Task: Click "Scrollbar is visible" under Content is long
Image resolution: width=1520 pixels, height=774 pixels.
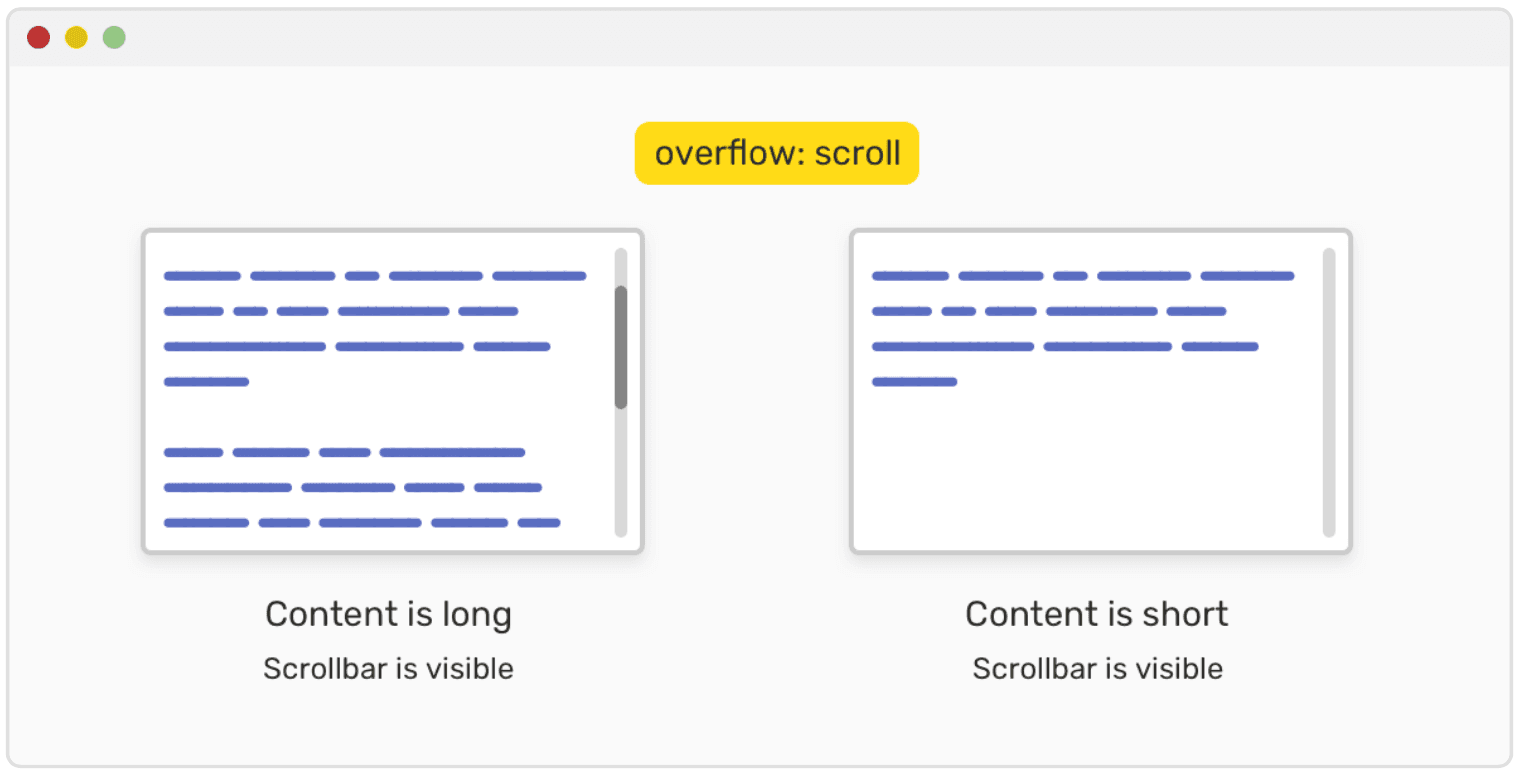Action: [388, 668]
